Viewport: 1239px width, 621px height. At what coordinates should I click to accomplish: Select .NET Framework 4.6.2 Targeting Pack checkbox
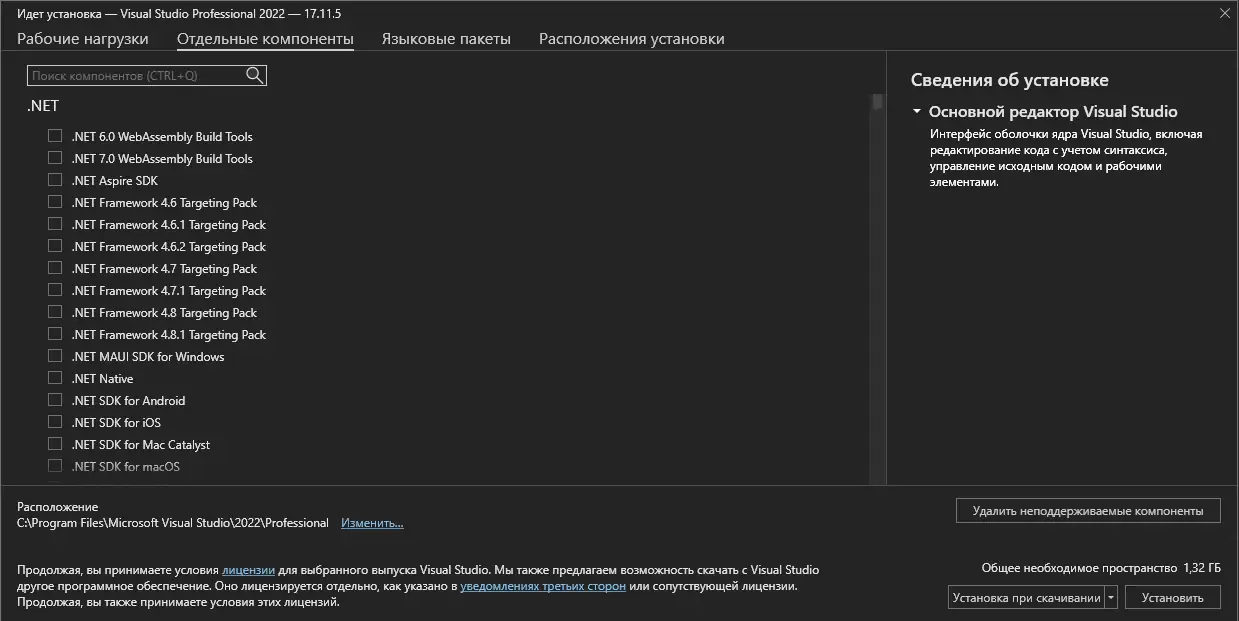pos(55,246)
